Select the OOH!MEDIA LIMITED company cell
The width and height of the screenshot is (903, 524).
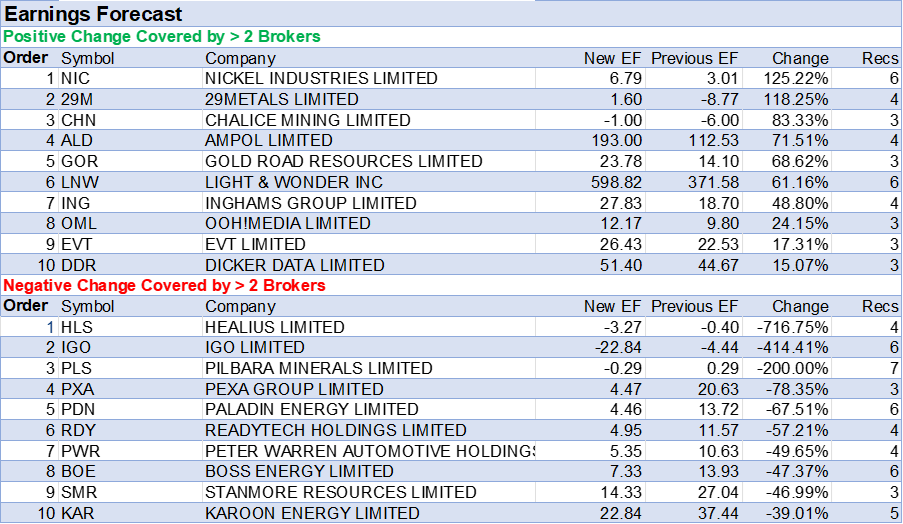tap(287, 224)
